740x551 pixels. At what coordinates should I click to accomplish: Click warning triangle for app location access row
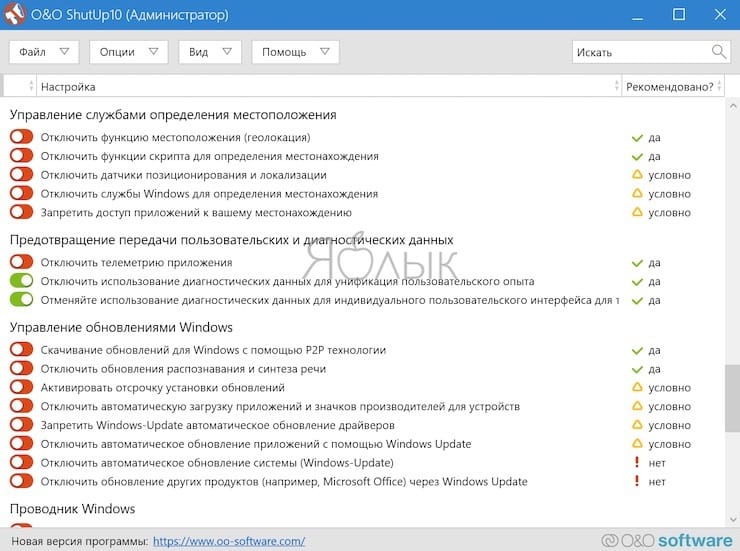click(x=637, y=212)
